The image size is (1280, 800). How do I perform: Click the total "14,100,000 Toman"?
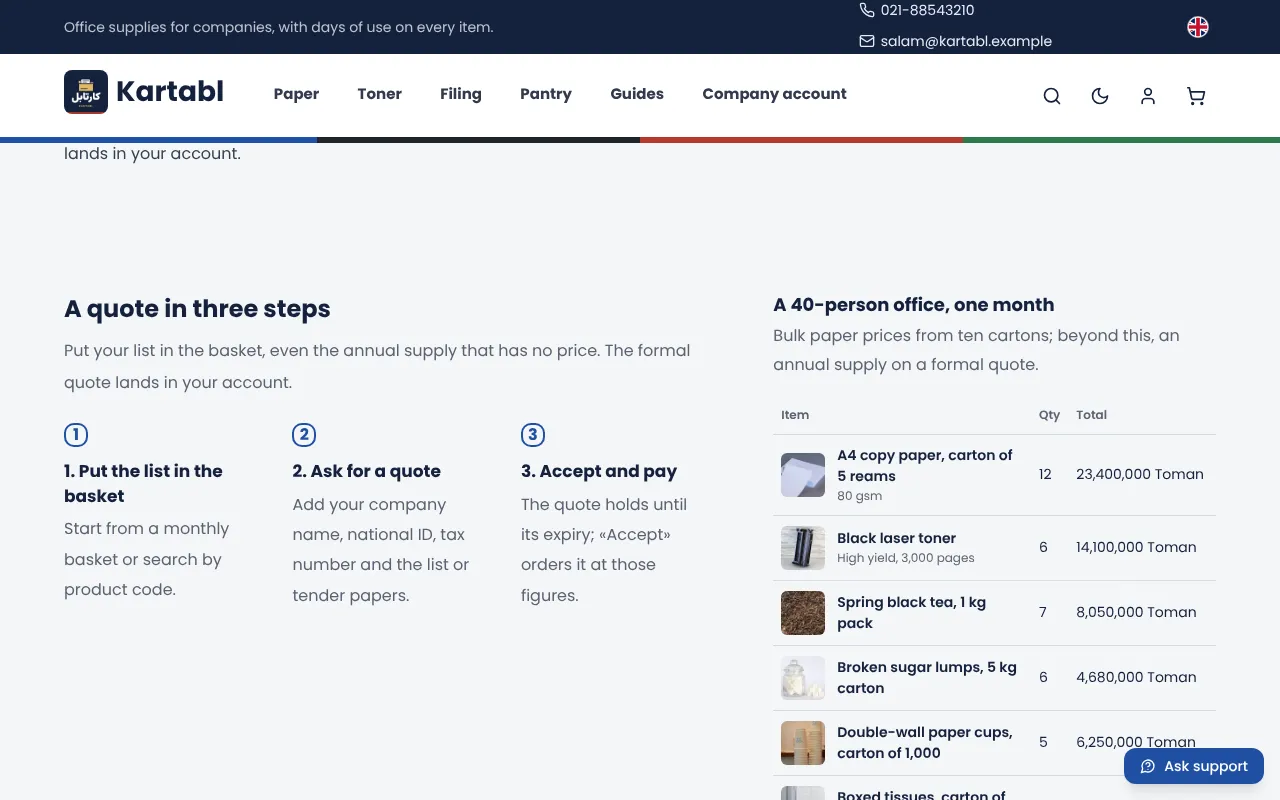[1136, 547]
